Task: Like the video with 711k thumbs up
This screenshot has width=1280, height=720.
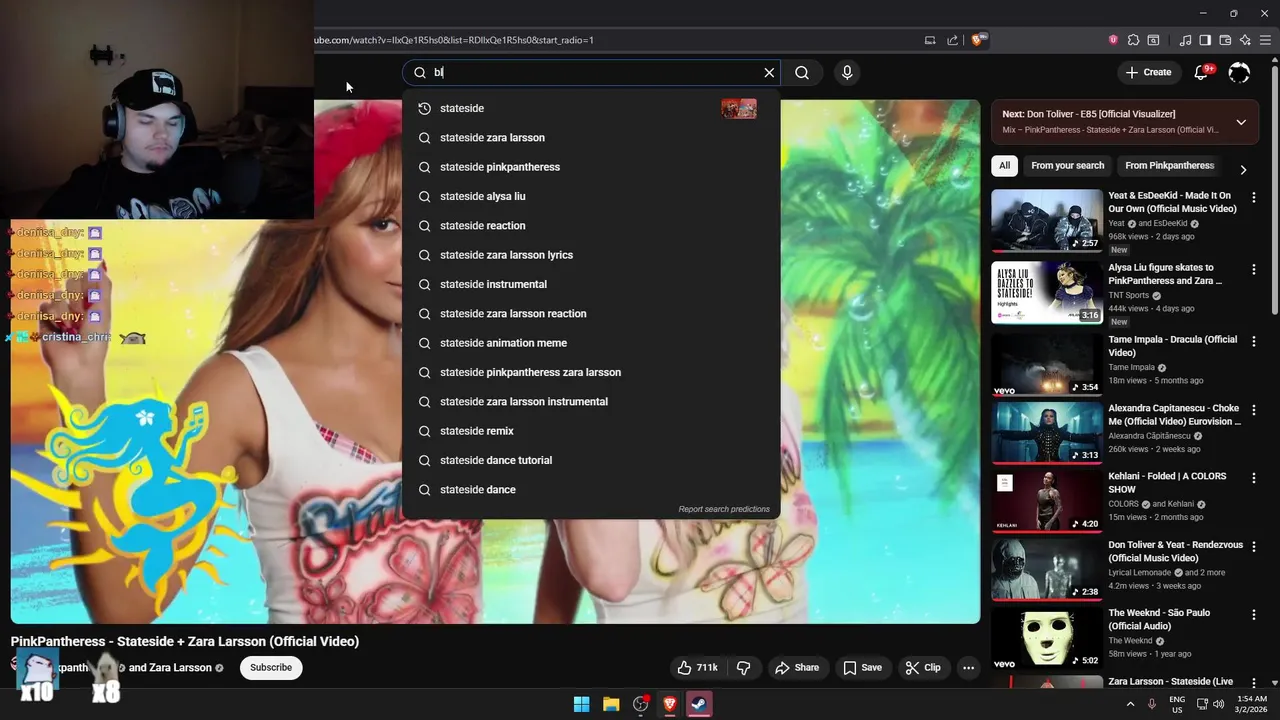Action: [x=698, y=667]
